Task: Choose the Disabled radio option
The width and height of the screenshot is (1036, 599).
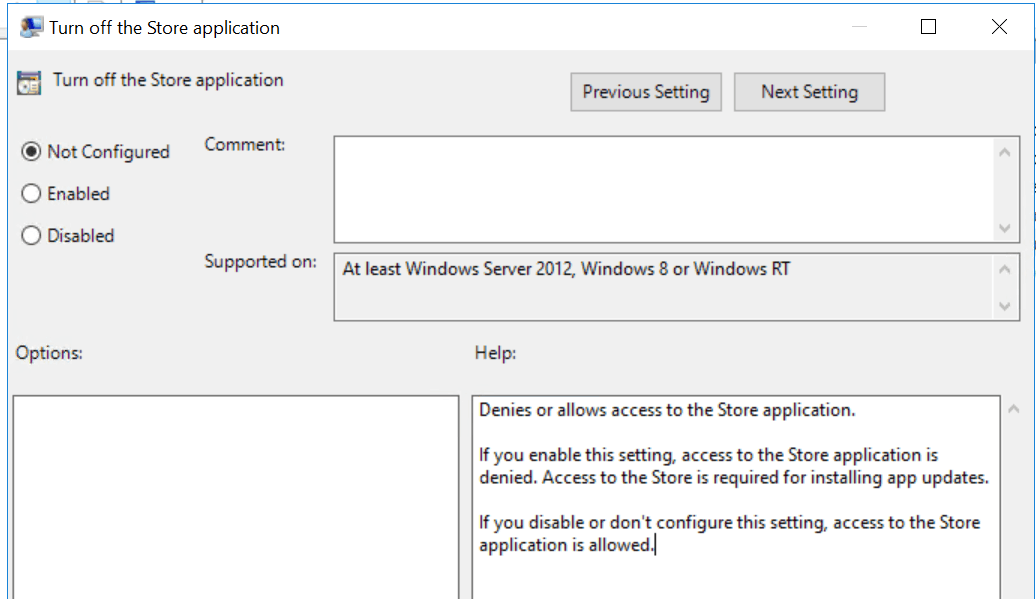Action: pyautogui.click(x=31, y=236)
